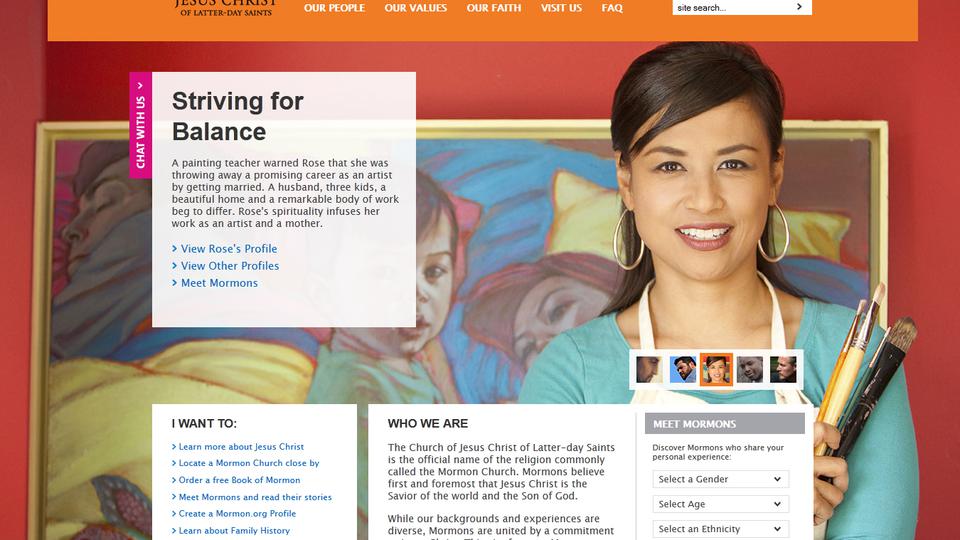Select the first profile thumbnail in the carousel

coord(648,370)
